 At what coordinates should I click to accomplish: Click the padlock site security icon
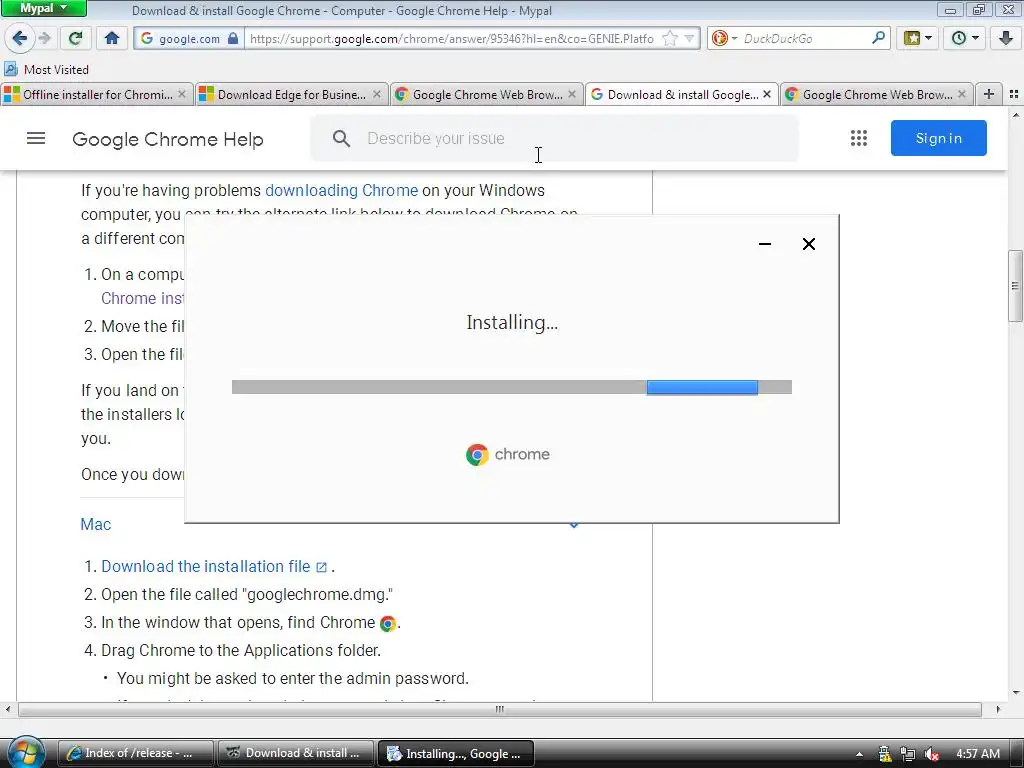pos(233,38)
